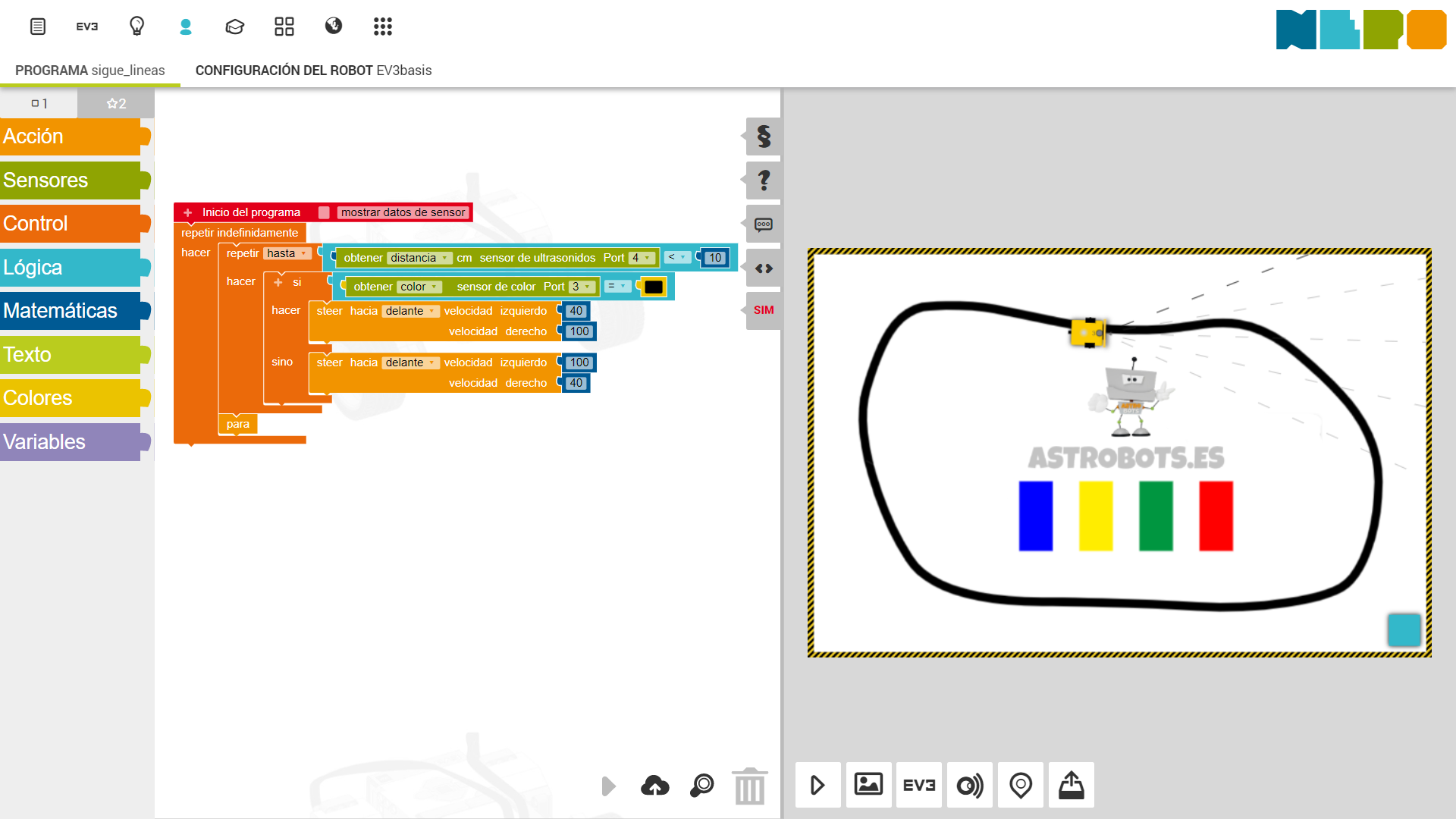Click the robot position pin icon

pos(1020,785)
